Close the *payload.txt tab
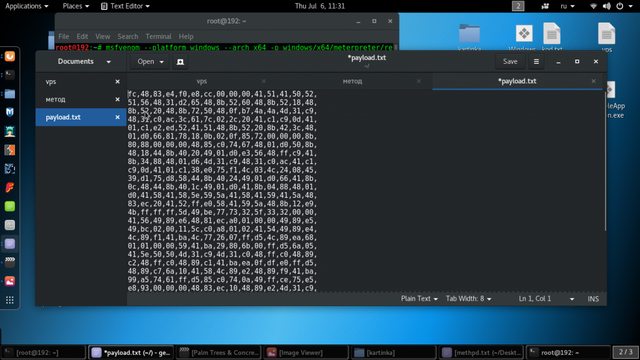 click(x=593, y=81)
